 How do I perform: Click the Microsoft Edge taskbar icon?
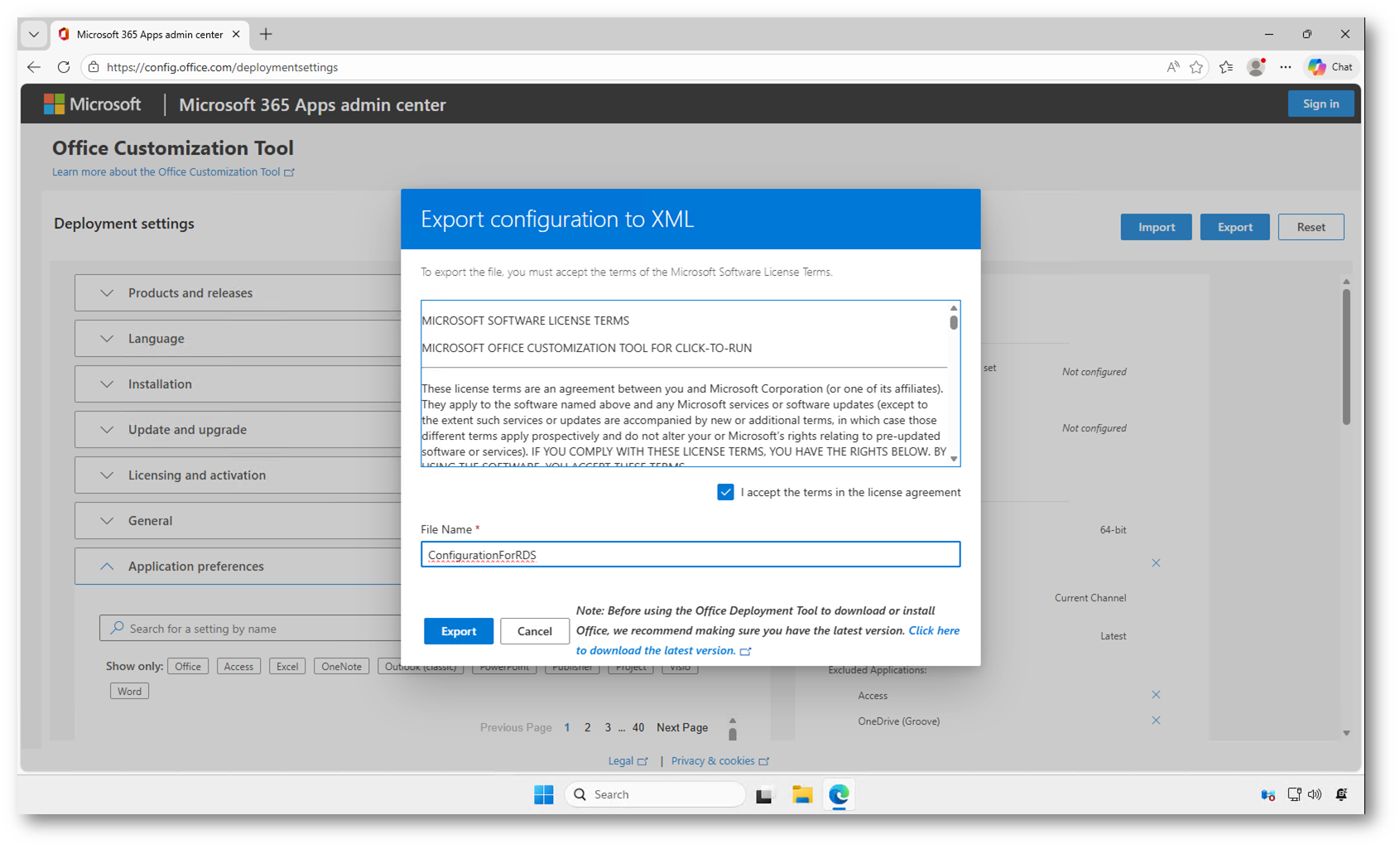tap(839, 794)
